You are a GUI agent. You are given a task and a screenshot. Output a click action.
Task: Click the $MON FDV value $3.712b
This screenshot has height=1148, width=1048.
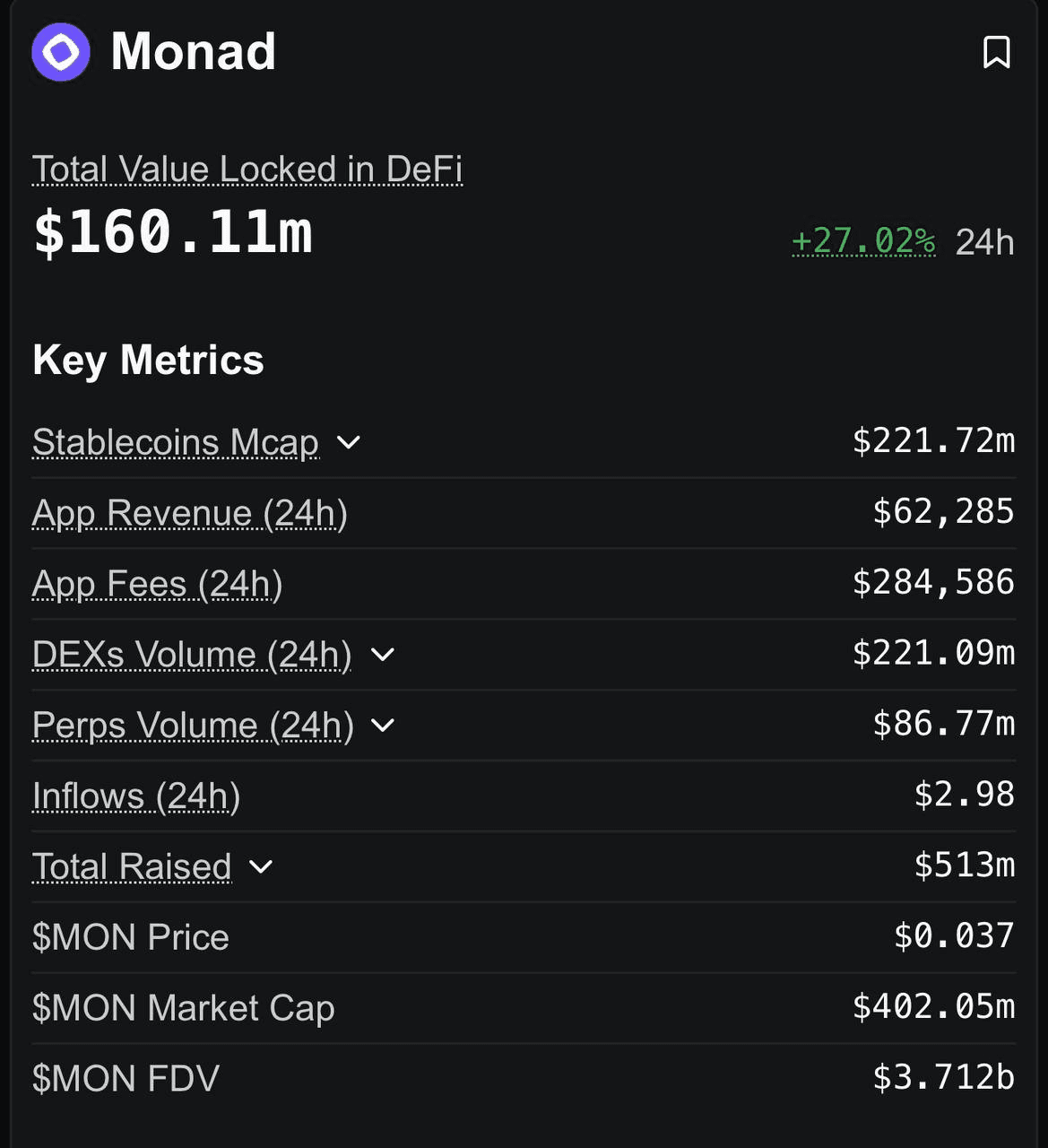(x=943, y=1078)
